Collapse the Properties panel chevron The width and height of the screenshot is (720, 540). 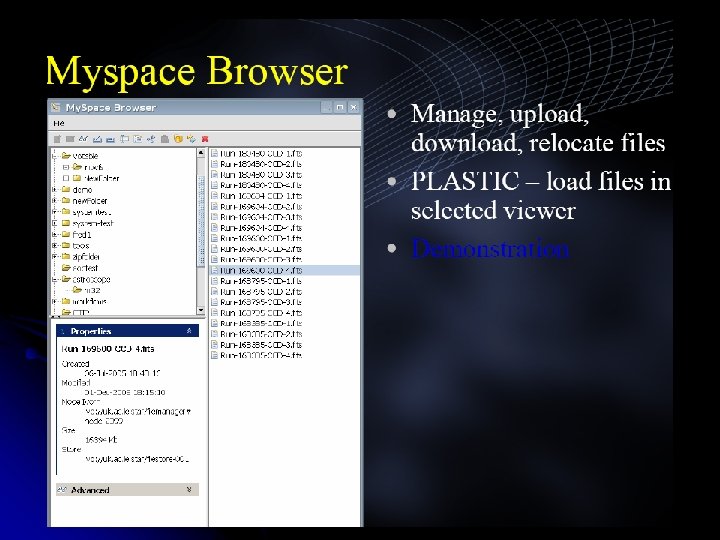click(189, 331)
